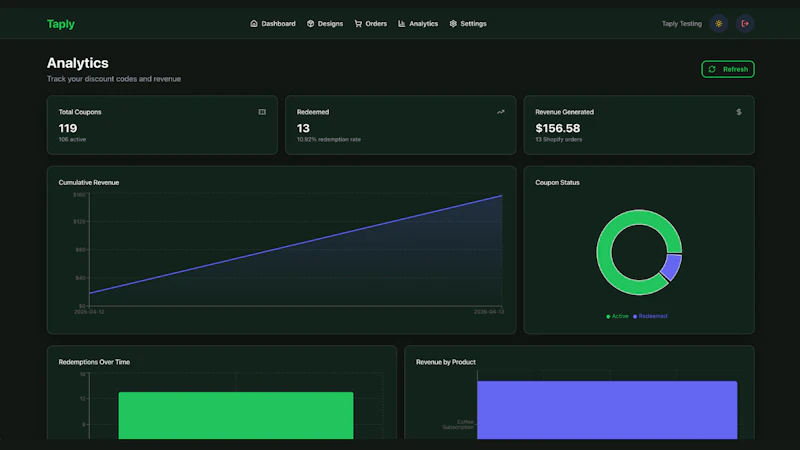
Task: Click the Orders cart icon
Action: point(358,23)
